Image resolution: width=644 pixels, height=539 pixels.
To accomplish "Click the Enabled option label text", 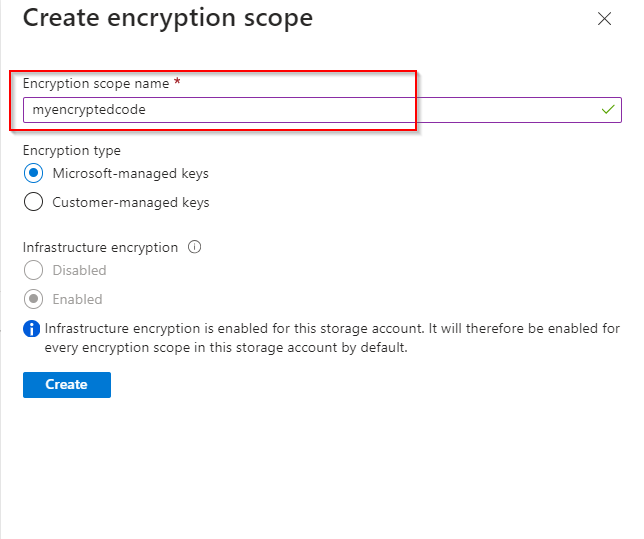I will (x=77, y=299).
